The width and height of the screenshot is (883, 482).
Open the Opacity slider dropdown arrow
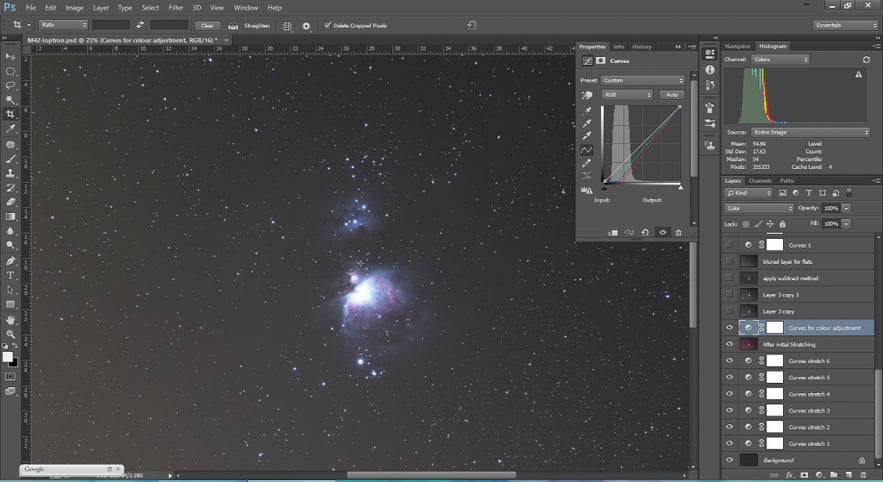pos(846,208)
